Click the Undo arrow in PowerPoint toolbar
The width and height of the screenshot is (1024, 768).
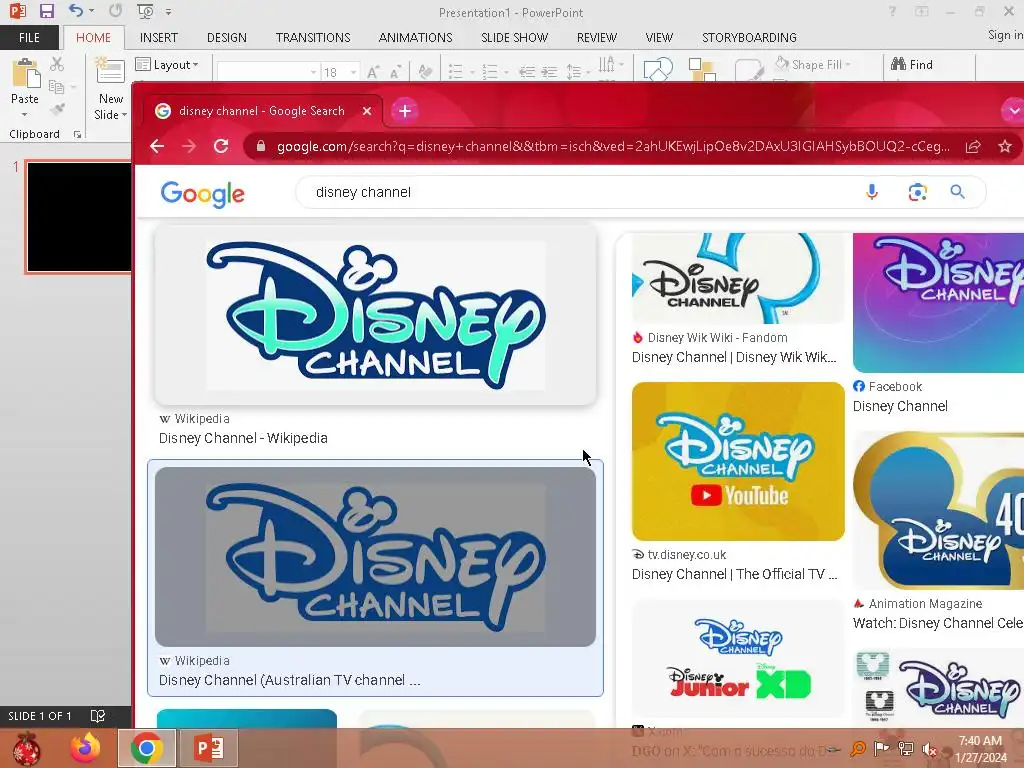(x=76, y=11)
